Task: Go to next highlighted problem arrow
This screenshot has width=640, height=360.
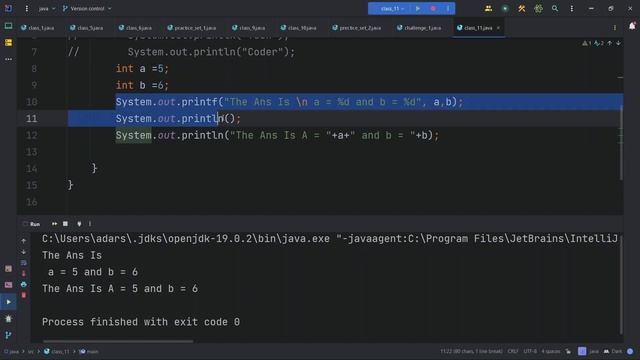Action: (x=618, y=43)
